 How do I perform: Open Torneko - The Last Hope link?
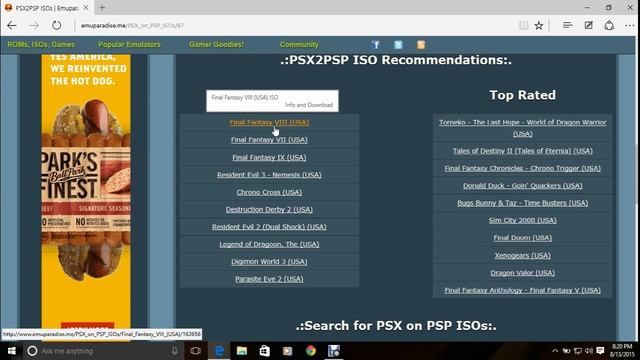523,128
